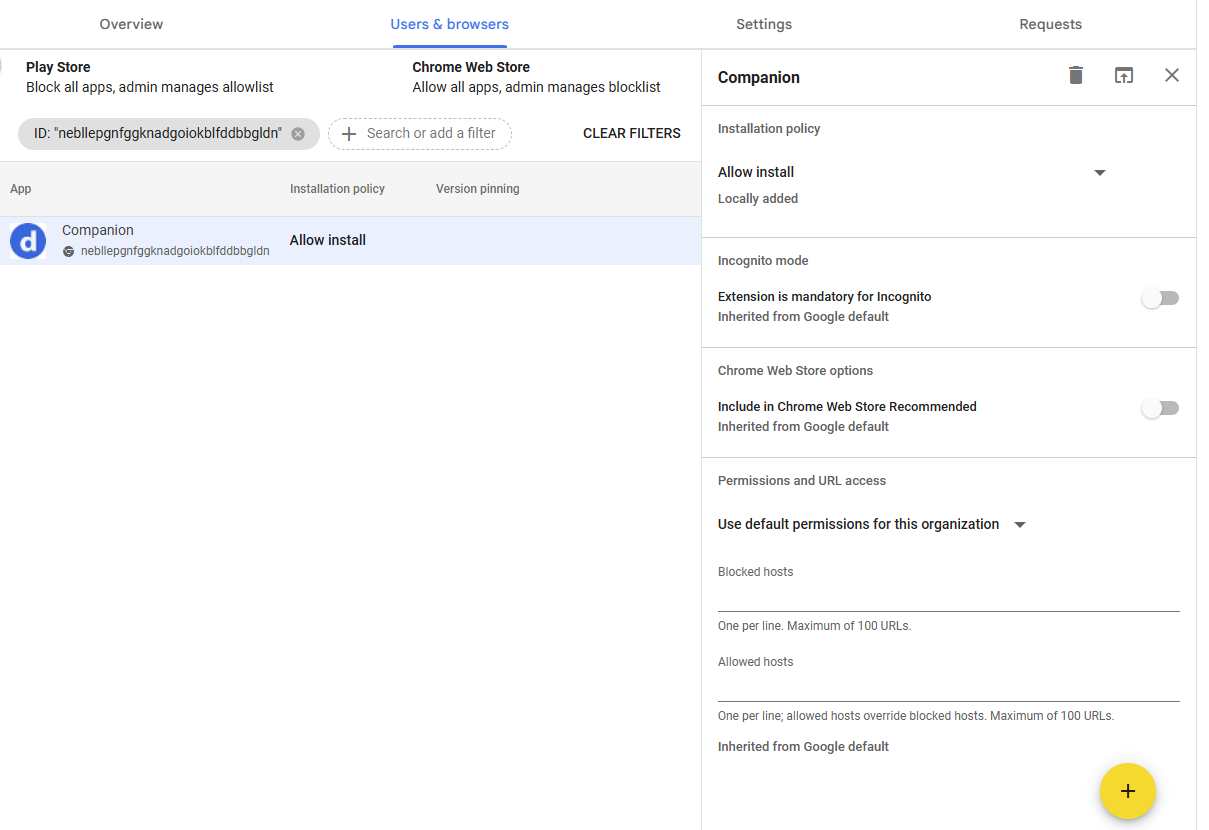The width and height of the screenshot is (1209, 830).
Task: Delete the Companion extension with trash icon
Action: point(1076,76)
